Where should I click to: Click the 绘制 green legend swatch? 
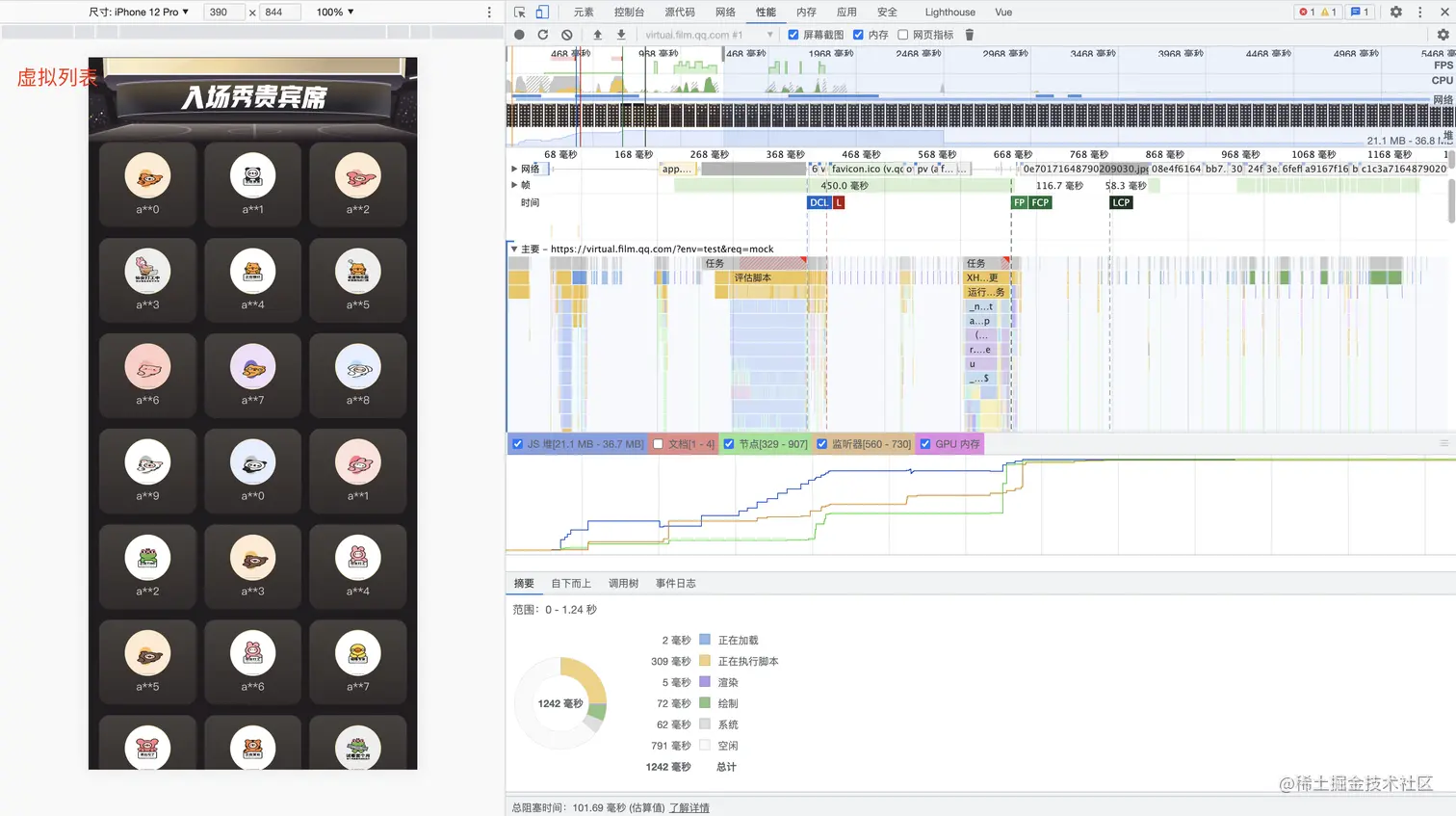point(705,703)
